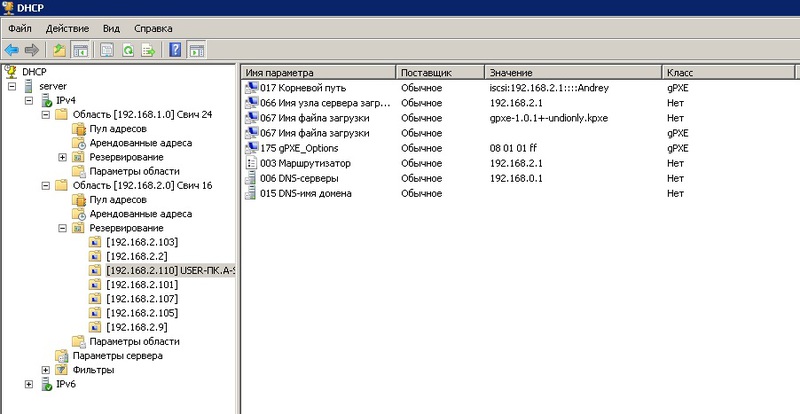Image resolution: width=800 pixels, height=414 pixels.
Task: Toggle the action pane toolbar button
Action: tap(196, 50)
